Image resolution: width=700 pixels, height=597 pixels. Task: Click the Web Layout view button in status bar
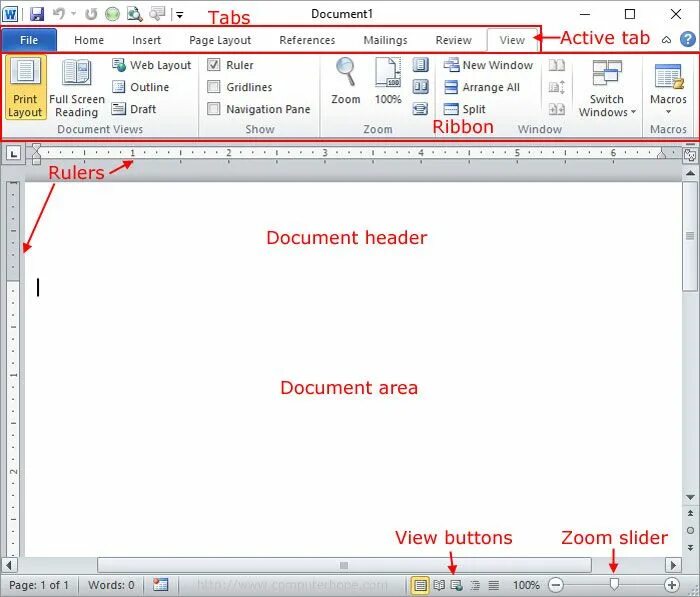click(456, 585)
